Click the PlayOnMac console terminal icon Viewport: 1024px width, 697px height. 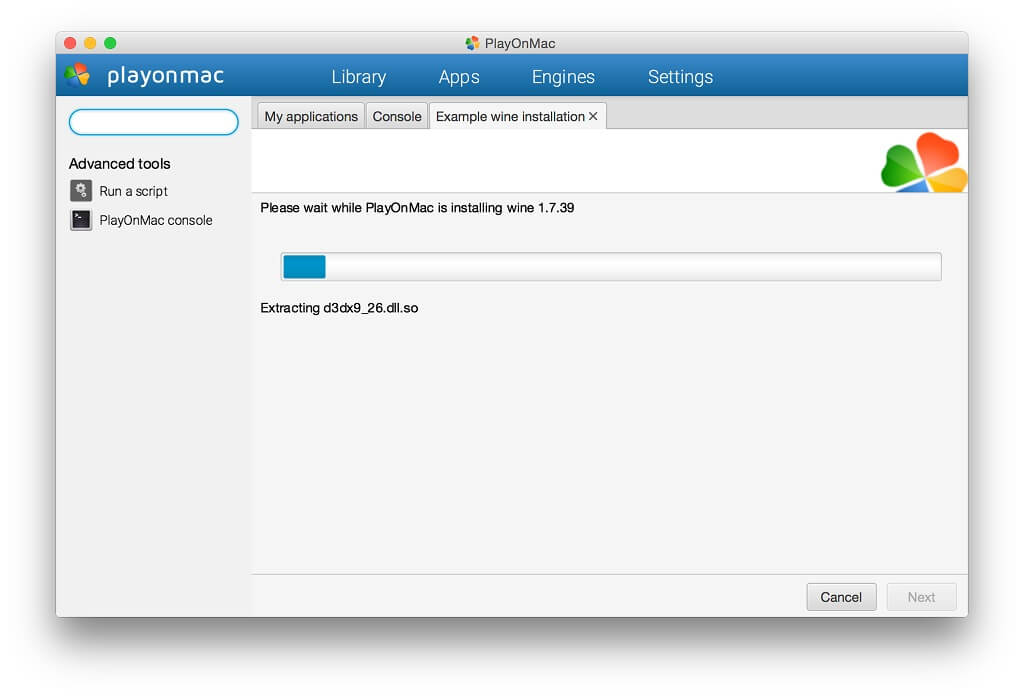pyautogui.click(x=81, y=220)
